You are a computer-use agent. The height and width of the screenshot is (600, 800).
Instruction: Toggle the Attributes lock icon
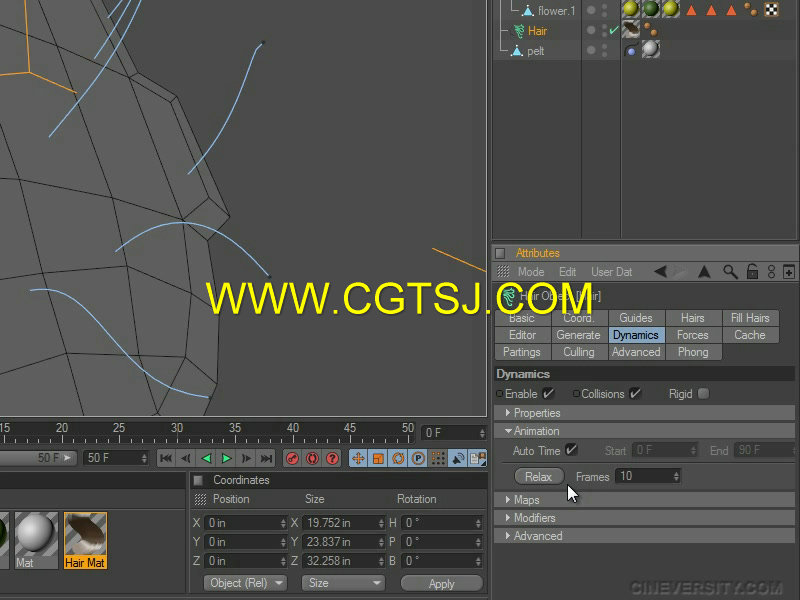pyautogui.click(x=752, y=272)
